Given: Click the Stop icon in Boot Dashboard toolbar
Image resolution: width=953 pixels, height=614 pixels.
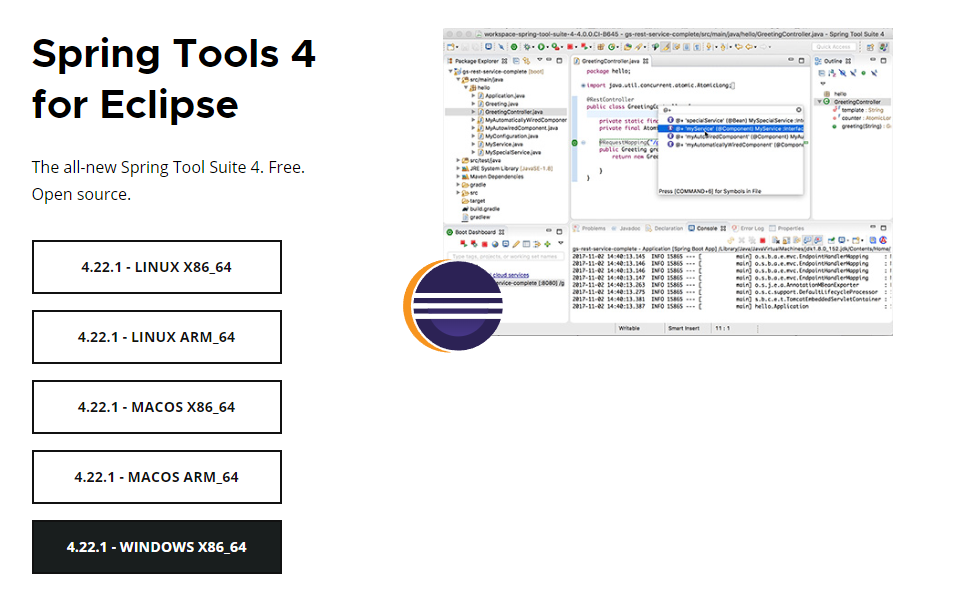Looking at the screenshot, I should [485, 243].
